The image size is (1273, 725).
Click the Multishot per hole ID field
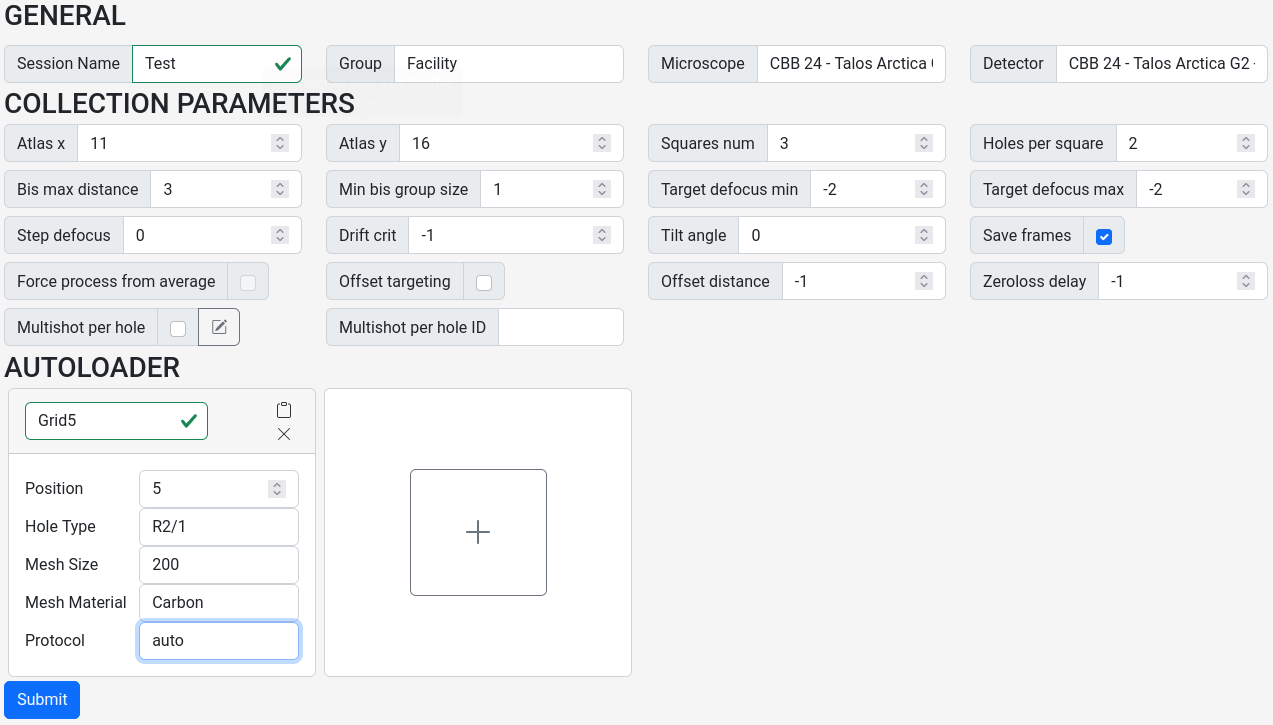[x=560, y=326]
